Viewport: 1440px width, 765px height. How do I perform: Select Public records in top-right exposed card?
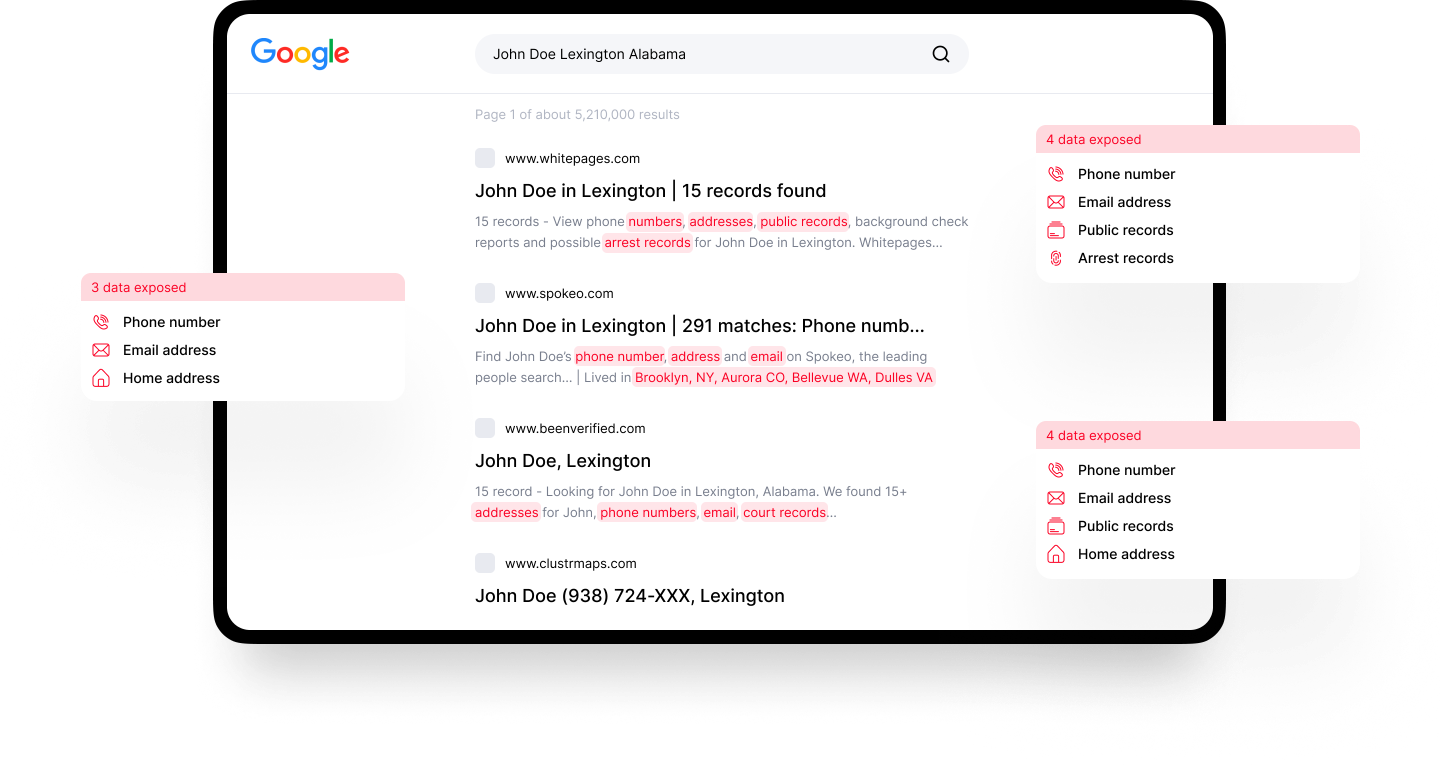coord(1125,230)
